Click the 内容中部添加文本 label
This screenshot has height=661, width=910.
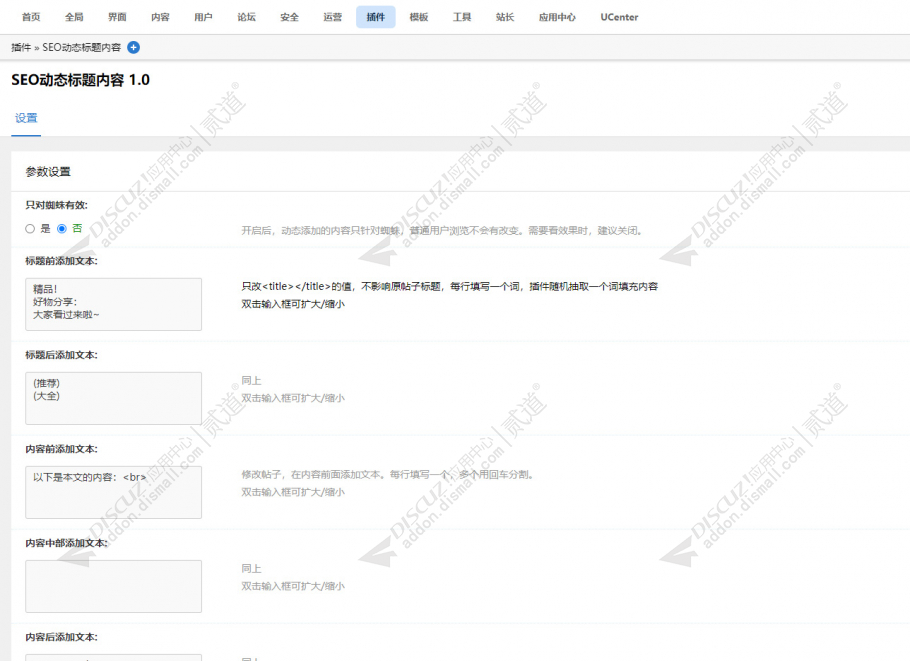67,543
